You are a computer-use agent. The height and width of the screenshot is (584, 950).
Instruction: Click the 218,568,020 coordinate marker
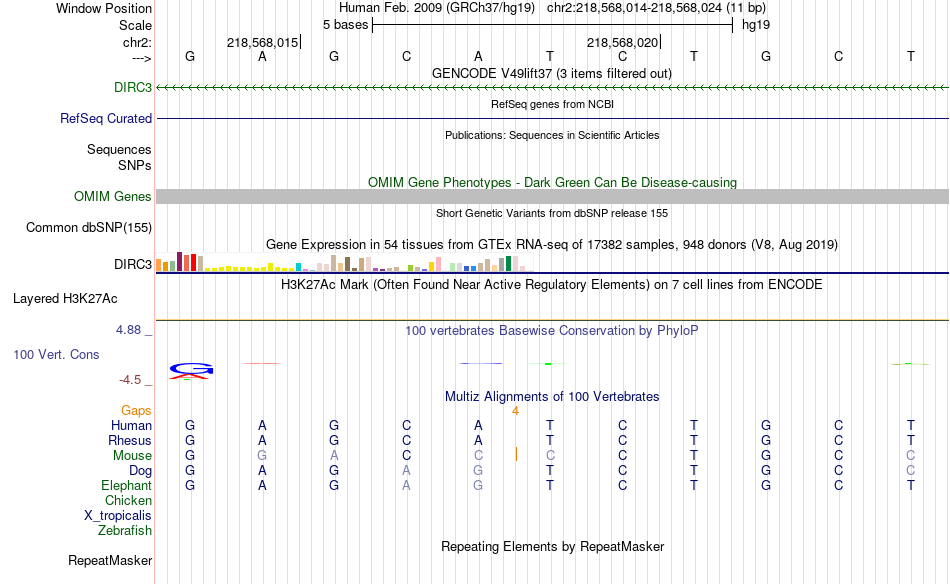tap(623, 42)
